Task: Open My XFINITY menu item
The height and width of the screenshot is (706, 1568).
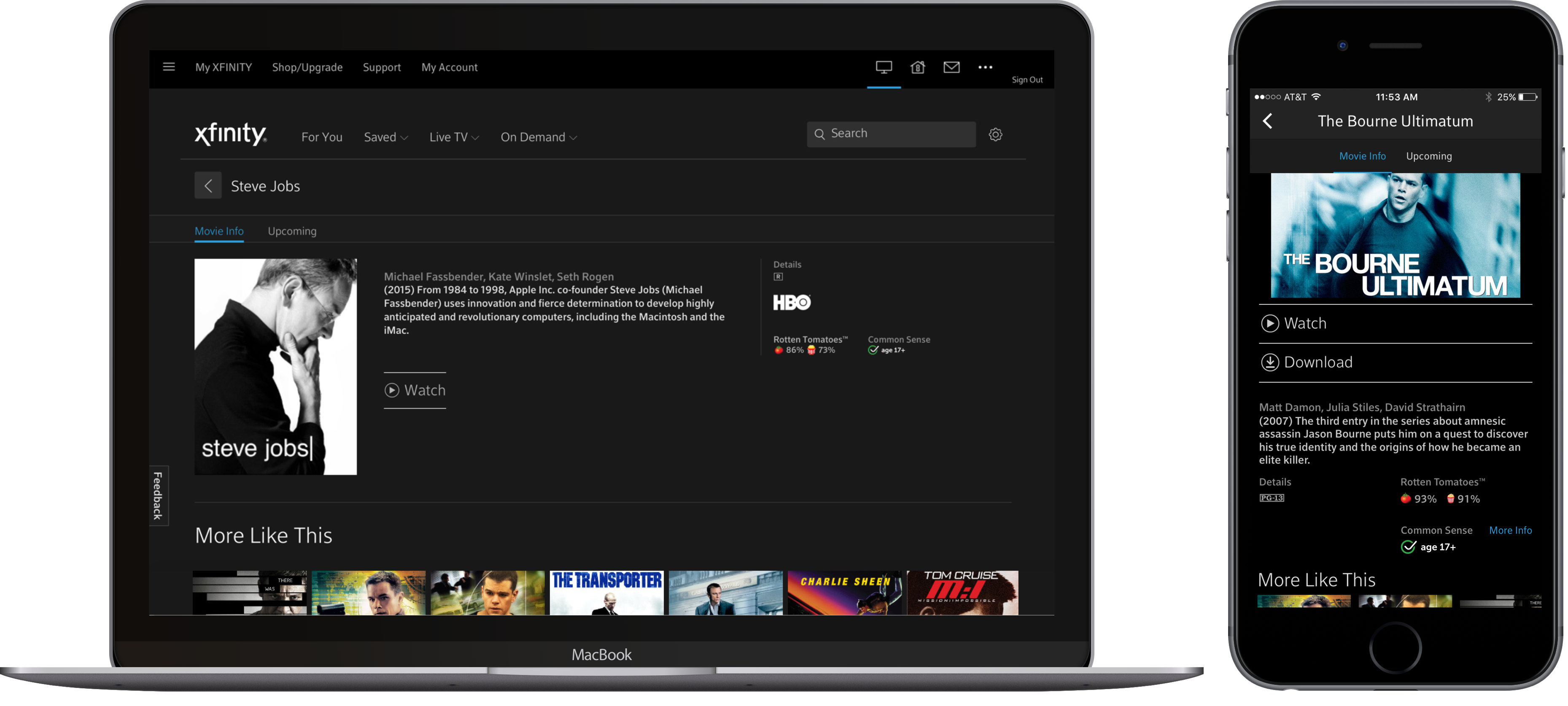Action: (224, 67)
